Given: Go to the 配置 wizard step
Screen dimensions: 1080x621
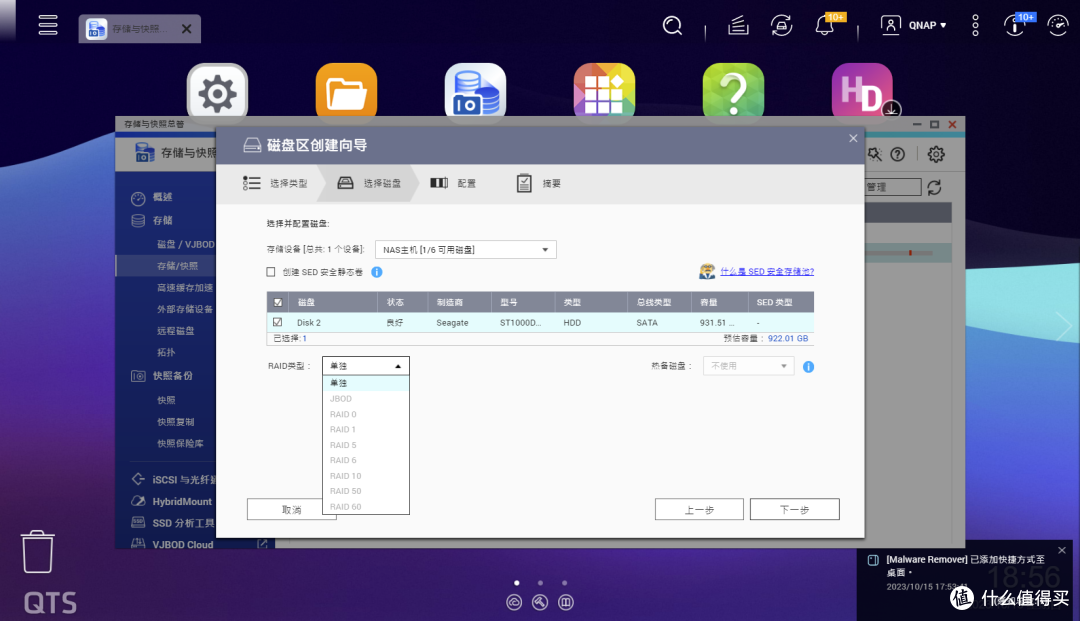Looking at the screenshot, I should tap(453, 183).
